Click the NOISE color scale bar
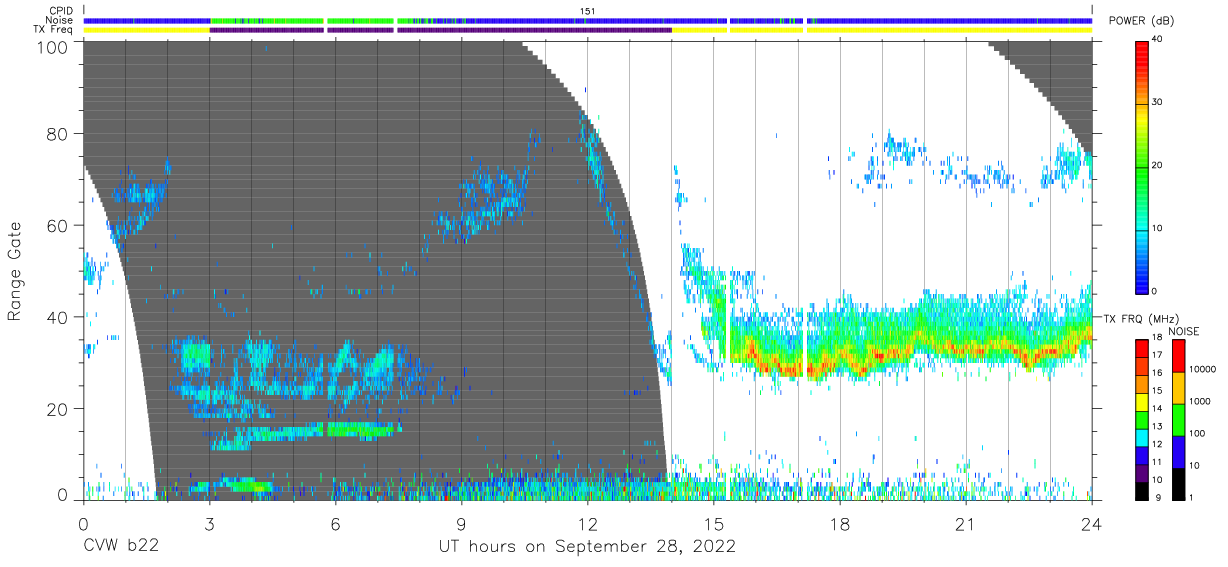1228x567 pixels. [x=1178, y=418]
